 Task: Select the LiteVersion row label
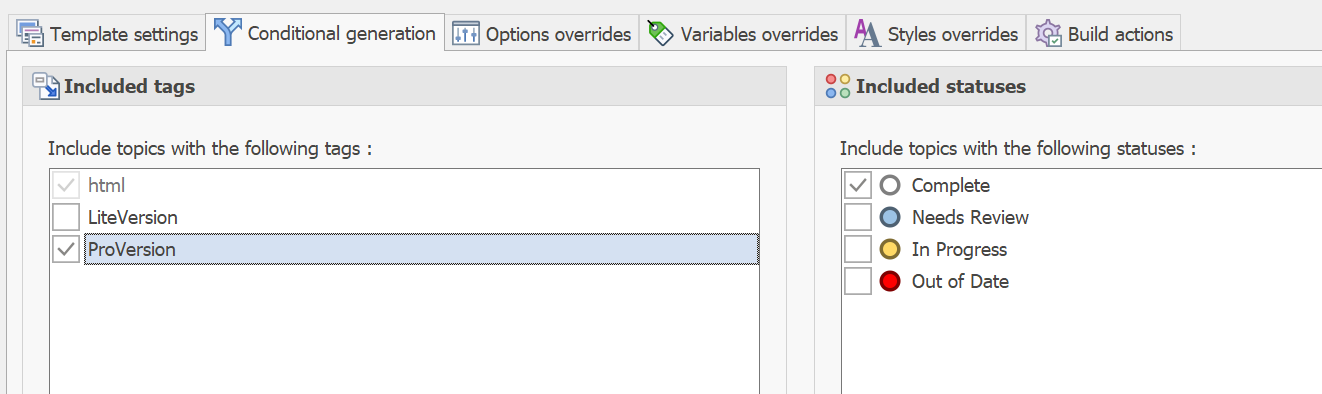[x=133, y=217]
